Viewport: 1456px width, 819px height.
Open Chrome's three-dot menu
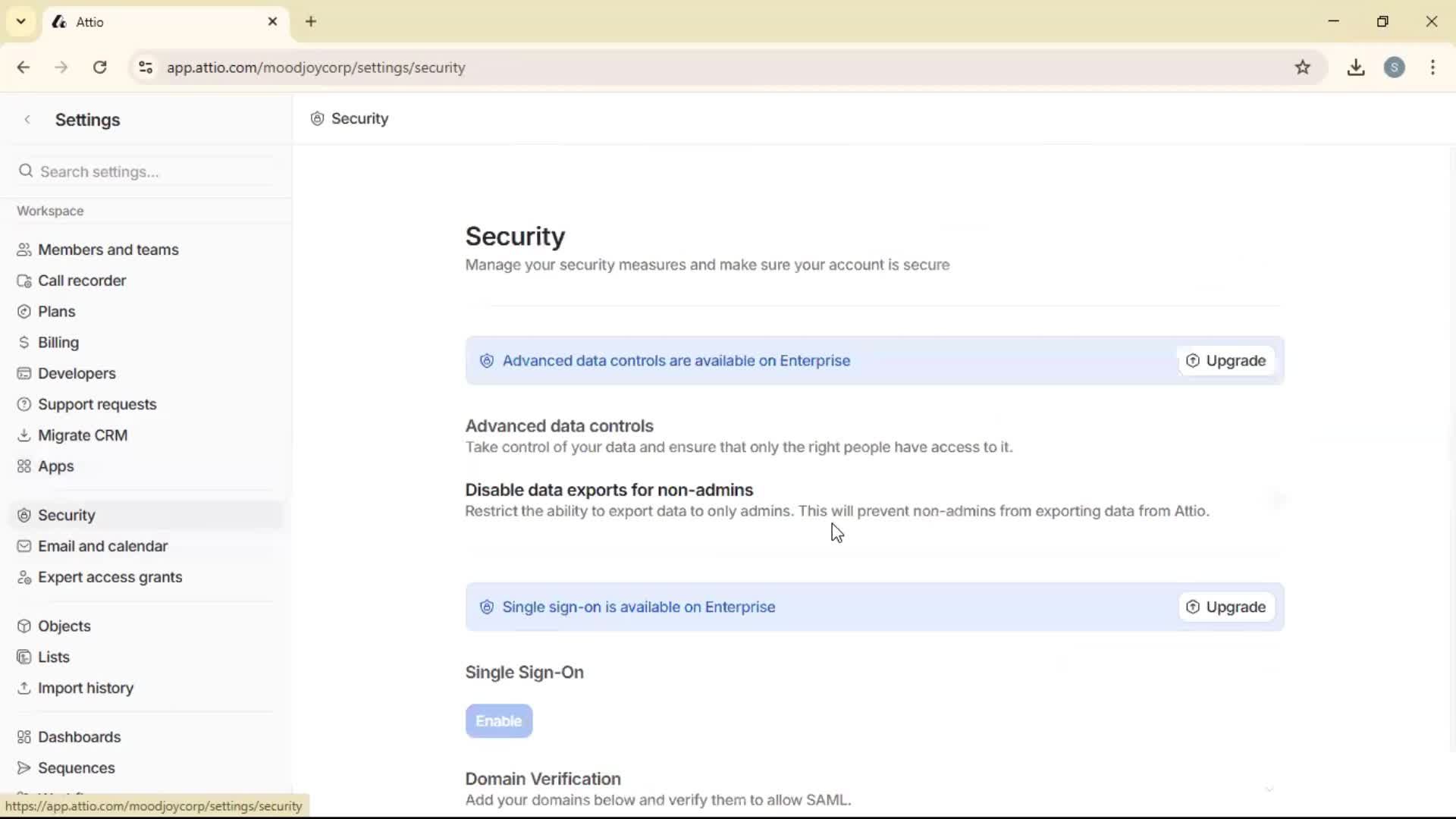1432,67
